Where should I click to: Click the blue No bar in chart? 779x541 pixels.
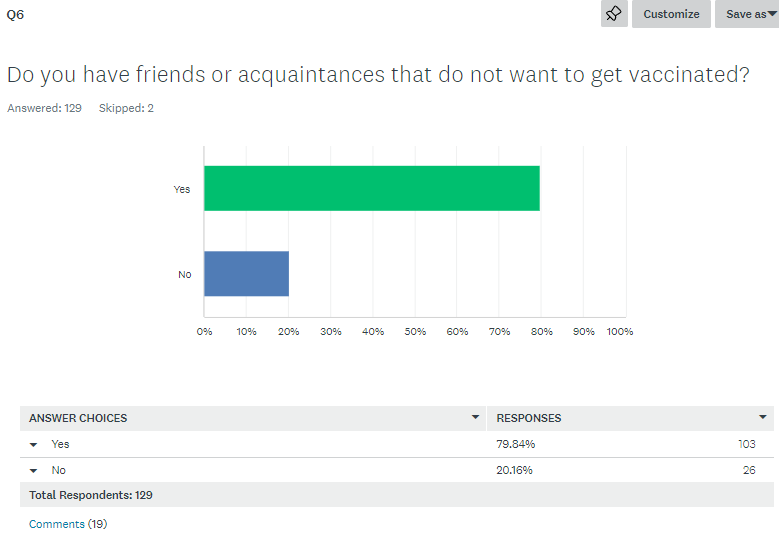point(246,274)
